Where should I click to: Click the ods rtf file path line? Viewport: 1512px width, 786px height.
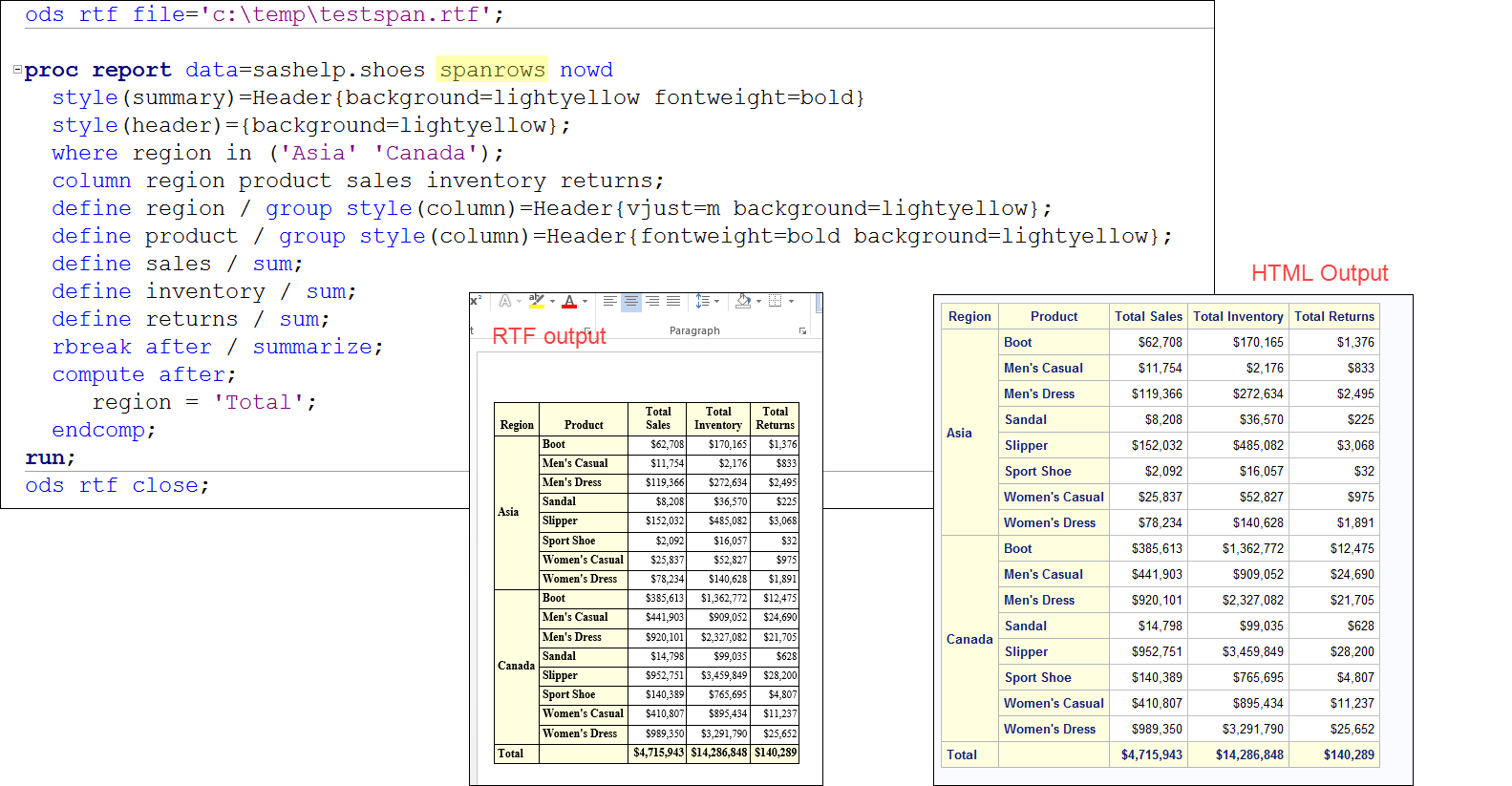tap(265, 14)
